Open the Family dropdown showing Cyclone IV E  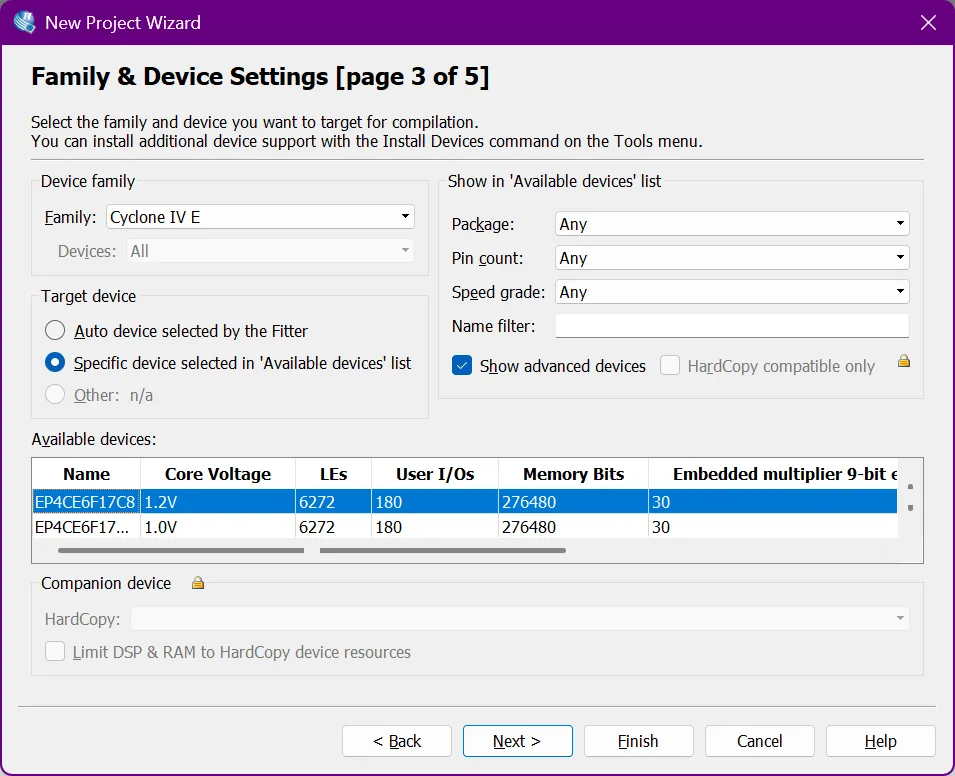point(260,217)
